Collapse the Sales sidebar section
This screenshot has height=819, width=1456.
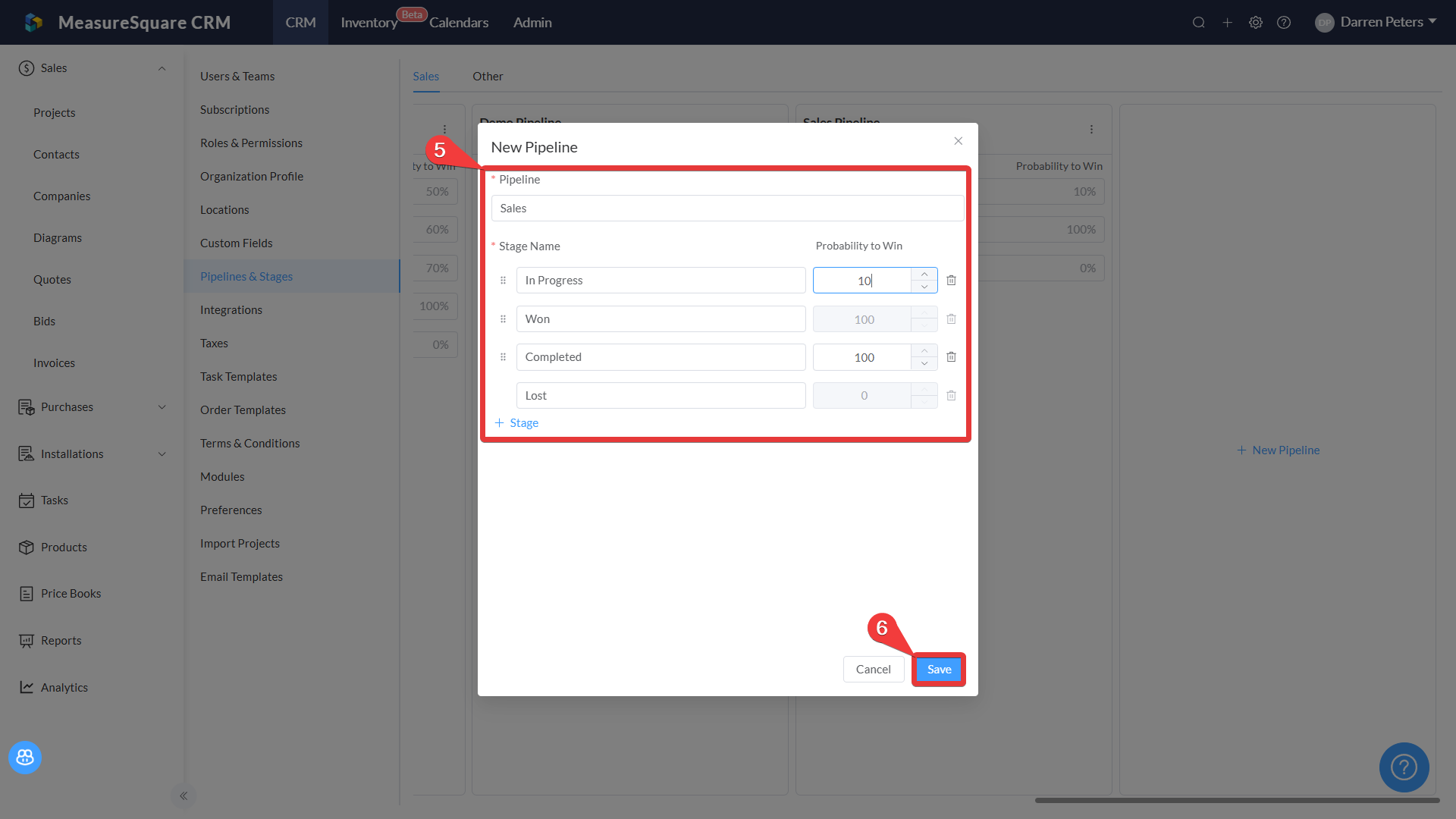pyautogui.click(x=162, y=68)
